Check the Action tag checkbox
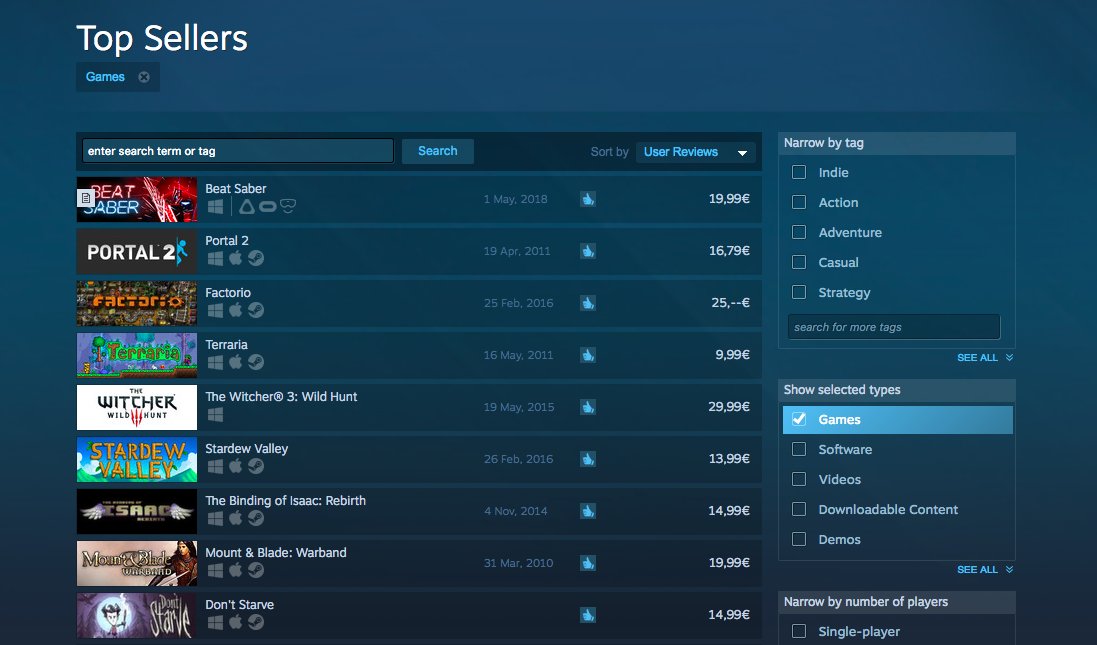 (x=799, y=202)
